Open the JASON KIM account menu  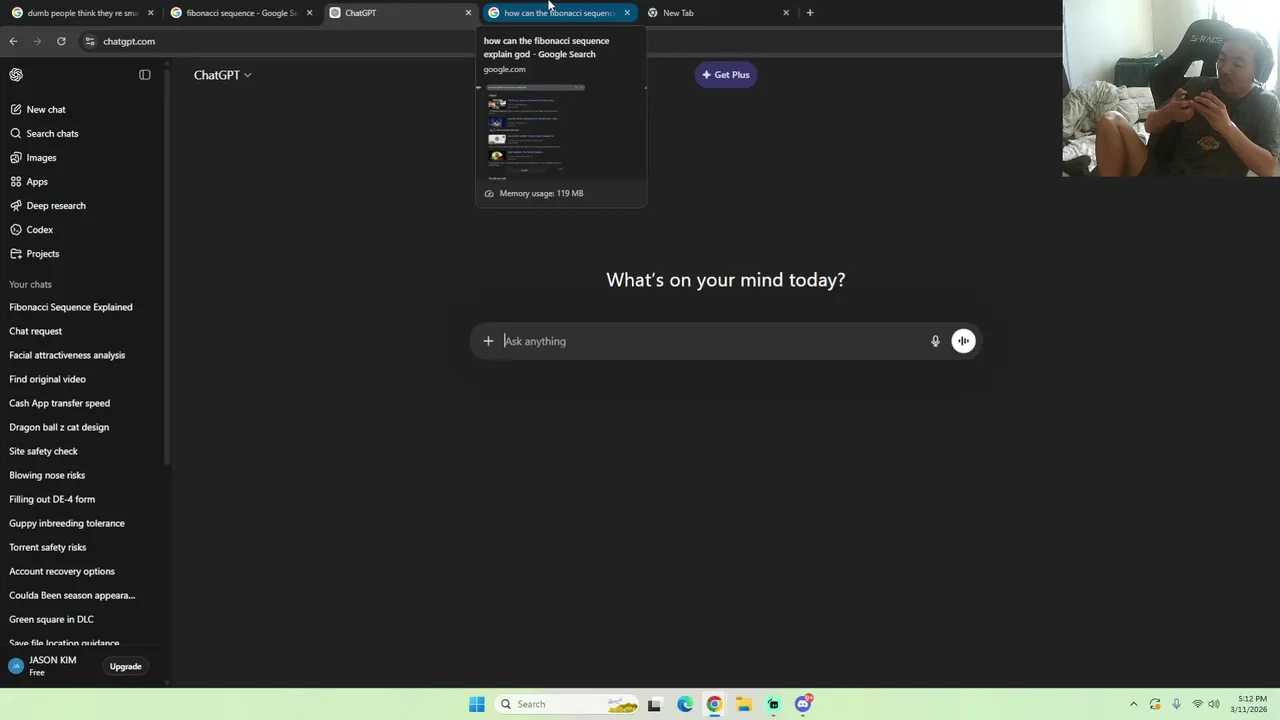[x=50, y=666]
